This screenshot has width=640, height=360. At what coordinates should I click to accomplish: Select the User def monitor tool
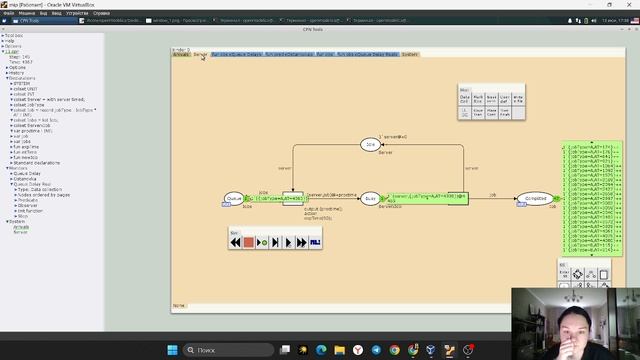(504, 99)
